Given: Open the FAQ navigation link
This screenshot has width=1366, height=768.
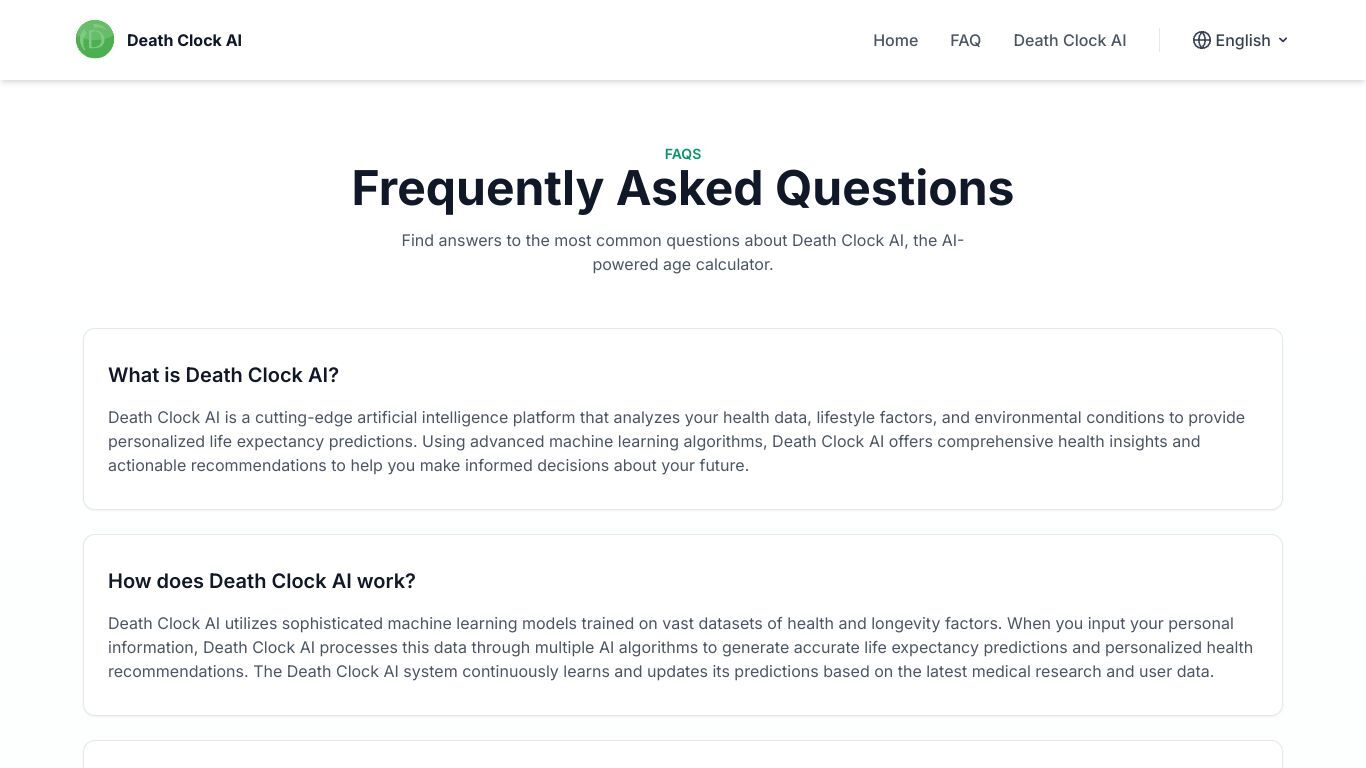Looking at the screenshot, I should click(x=965, y=40).
